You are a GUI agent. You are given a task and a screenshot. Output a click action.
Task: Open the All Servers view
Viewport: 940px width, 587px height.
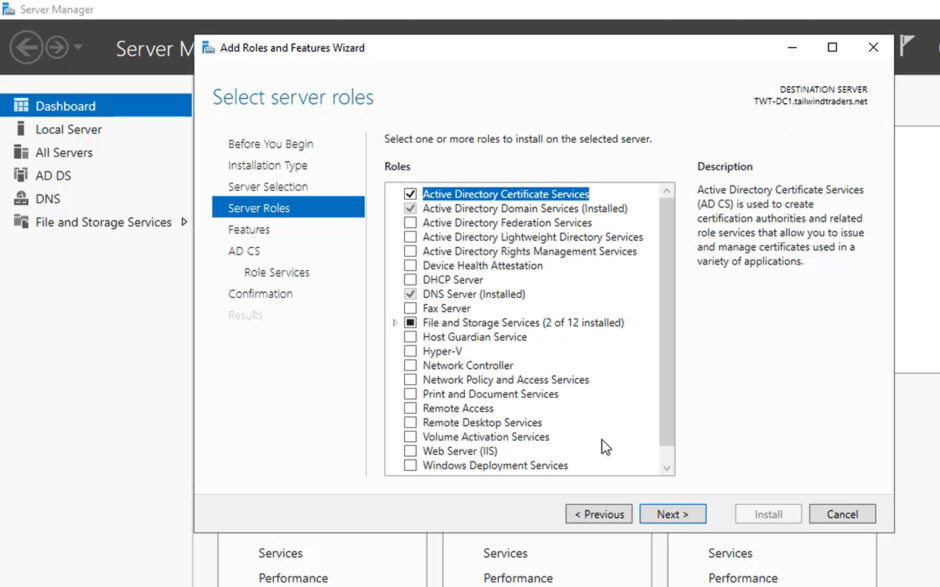pos(62,151)
